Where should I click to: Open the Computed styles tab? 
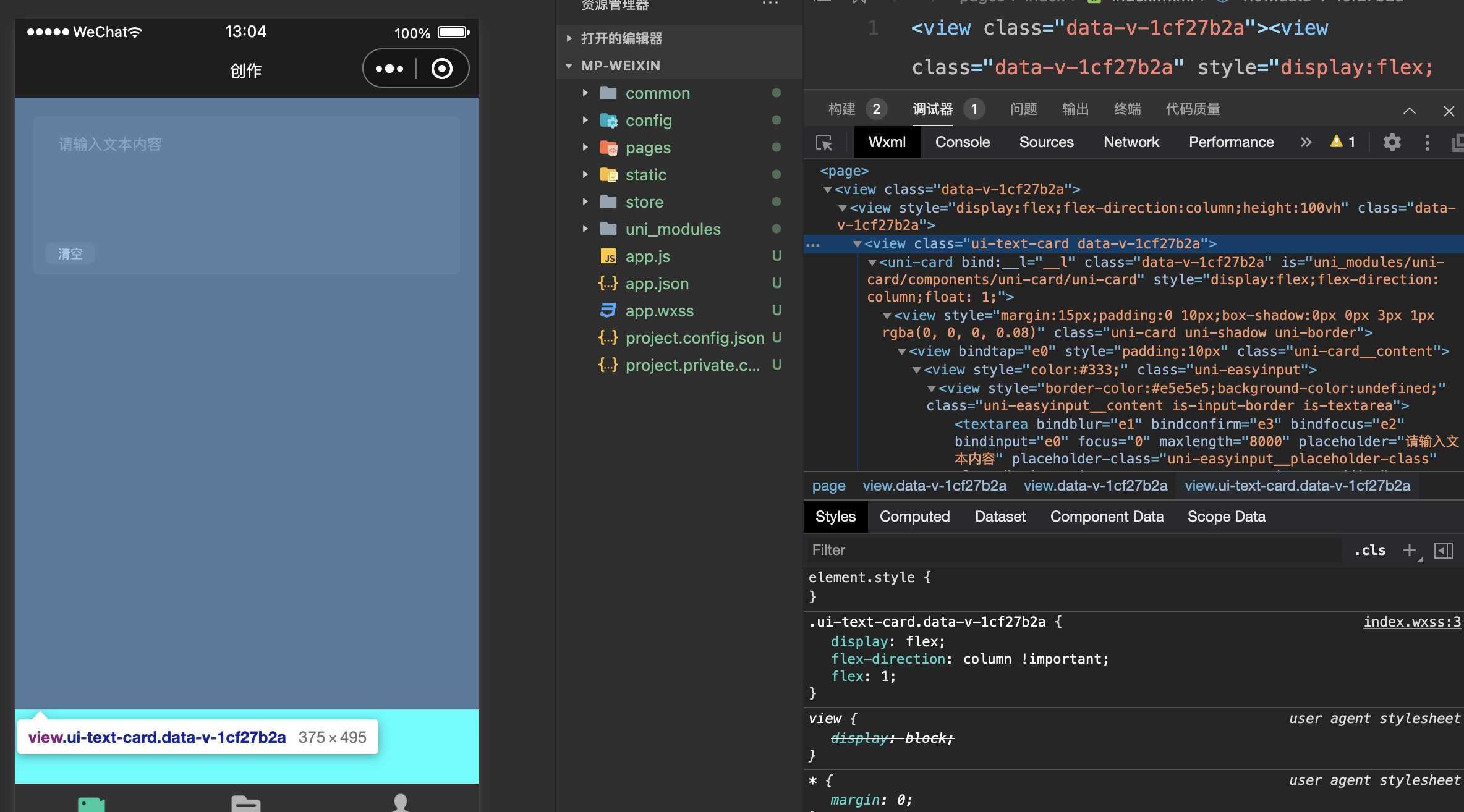914,517
